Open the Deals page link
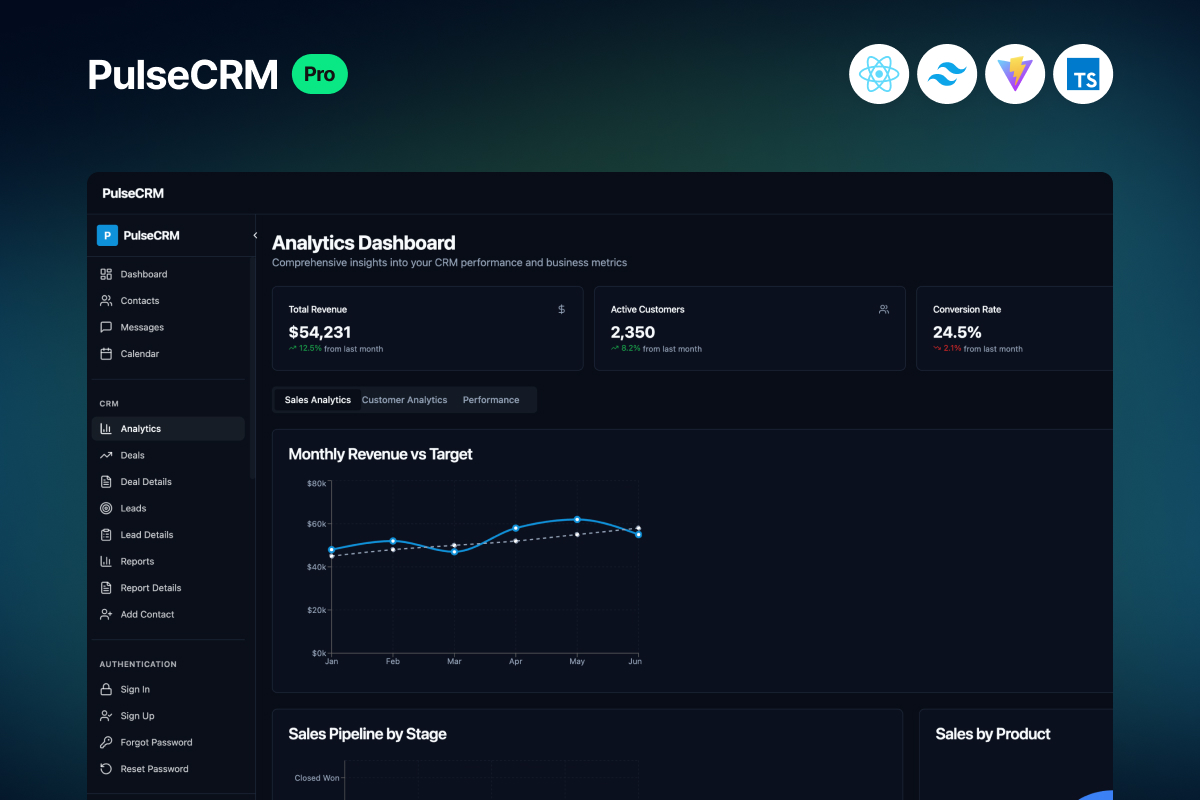The height and width of the screenshot is (800, 1200). (168, 455)
